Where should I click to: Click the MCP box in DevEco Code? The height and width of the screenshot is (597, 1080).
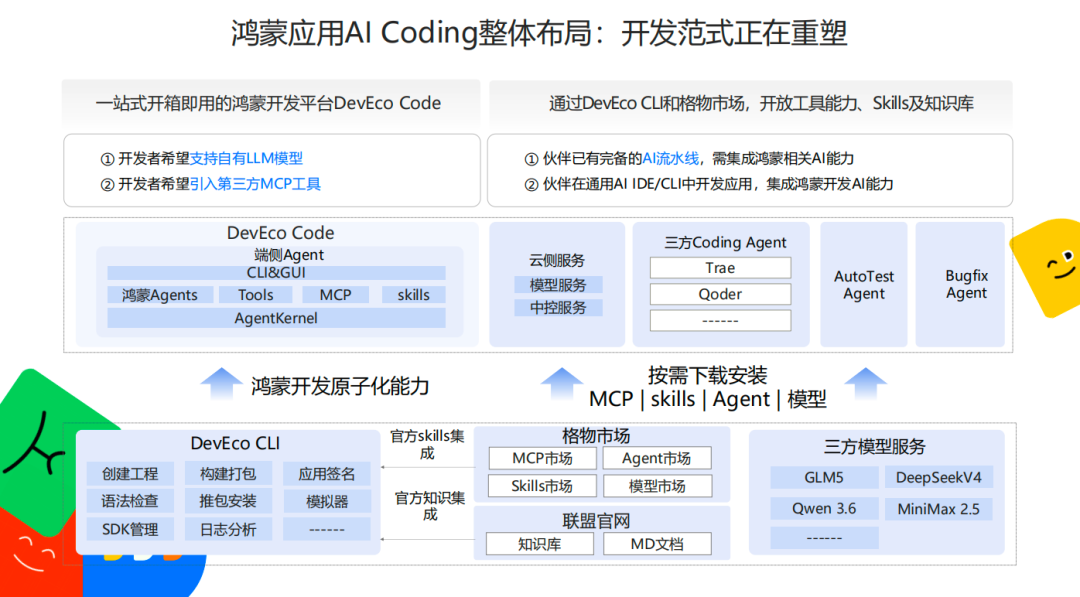pos(335,295)
